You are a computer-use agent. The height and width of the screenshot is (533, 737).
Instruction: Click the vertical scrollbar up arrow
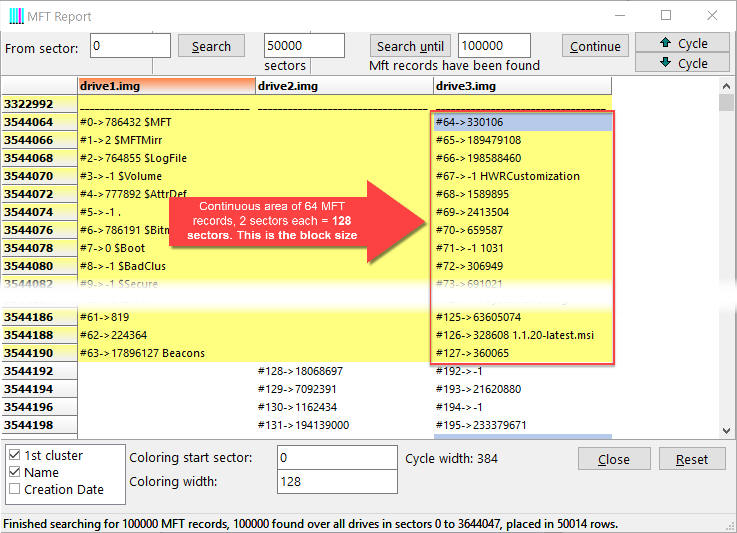(x=727, y=103)
